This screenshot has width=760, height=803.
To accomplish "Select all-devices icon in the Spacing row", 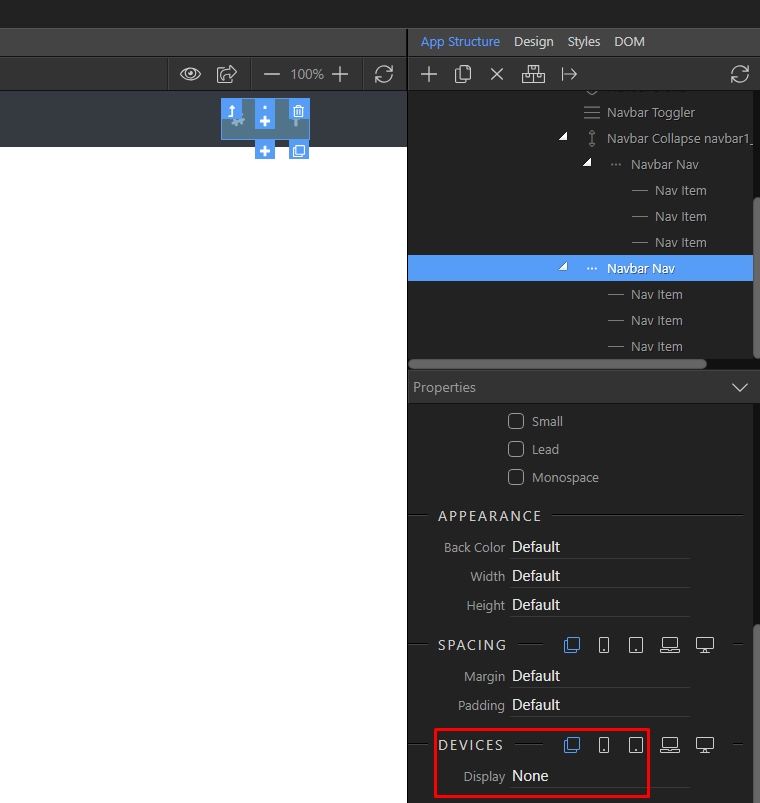I will click(x=572, y=645).
